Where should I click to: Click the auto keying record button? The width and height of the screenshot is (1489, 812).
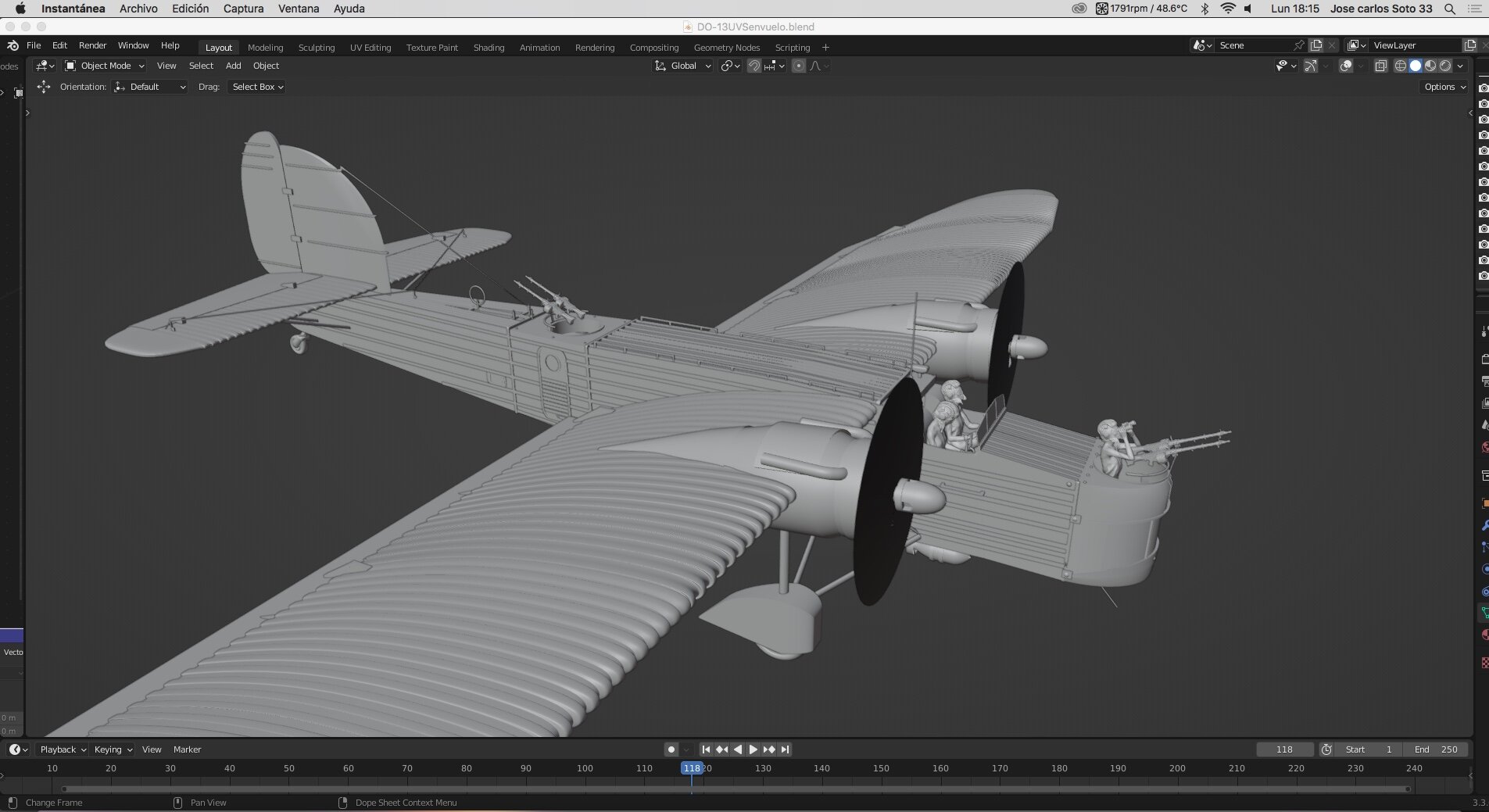pos(671,749)
